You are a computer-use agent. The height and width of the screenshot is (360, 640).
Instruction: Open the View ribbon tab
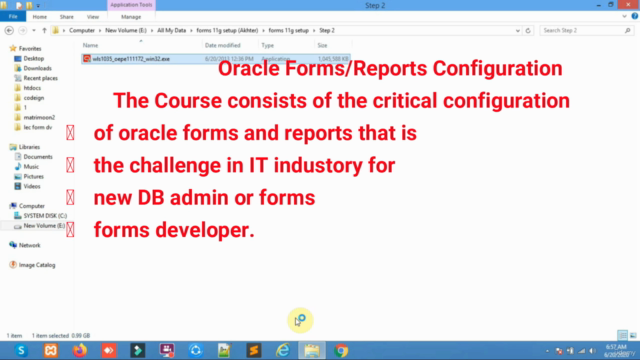pyautogui.click(x=93, y=17)
